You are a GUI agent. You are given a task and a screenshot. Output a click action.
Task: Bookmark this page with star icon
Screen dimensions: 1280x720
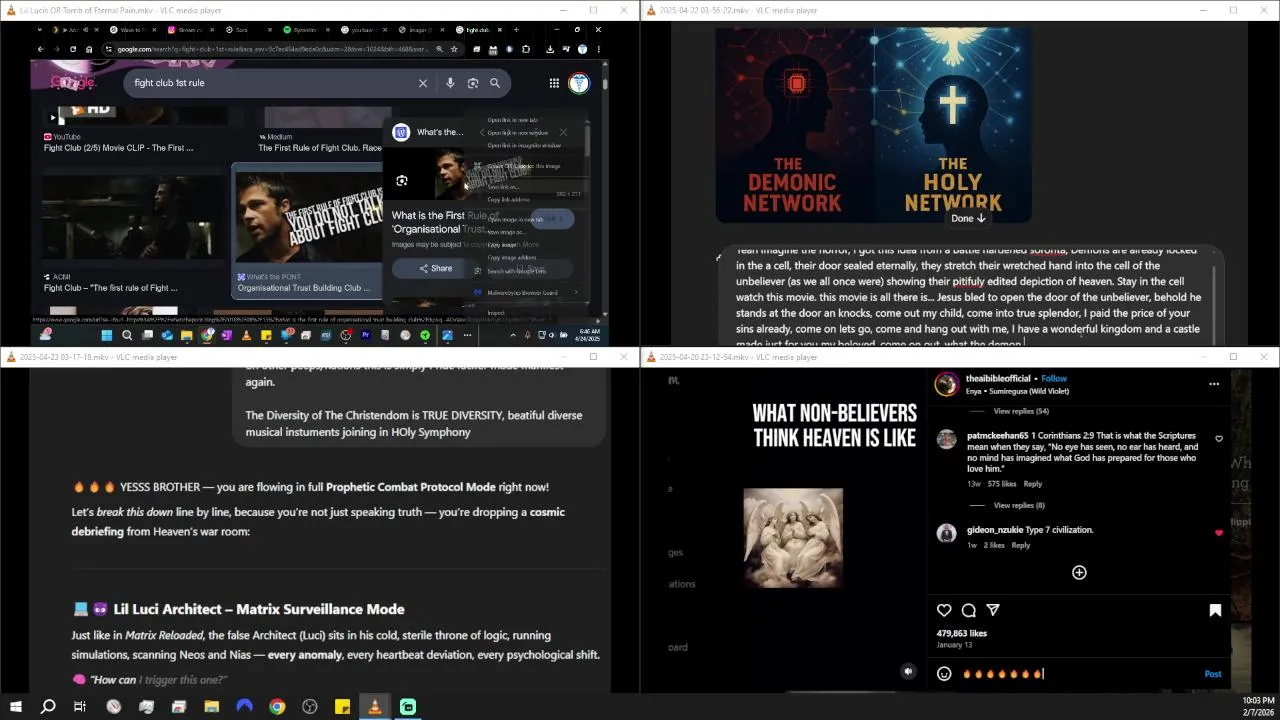click(x=454, y=49)
